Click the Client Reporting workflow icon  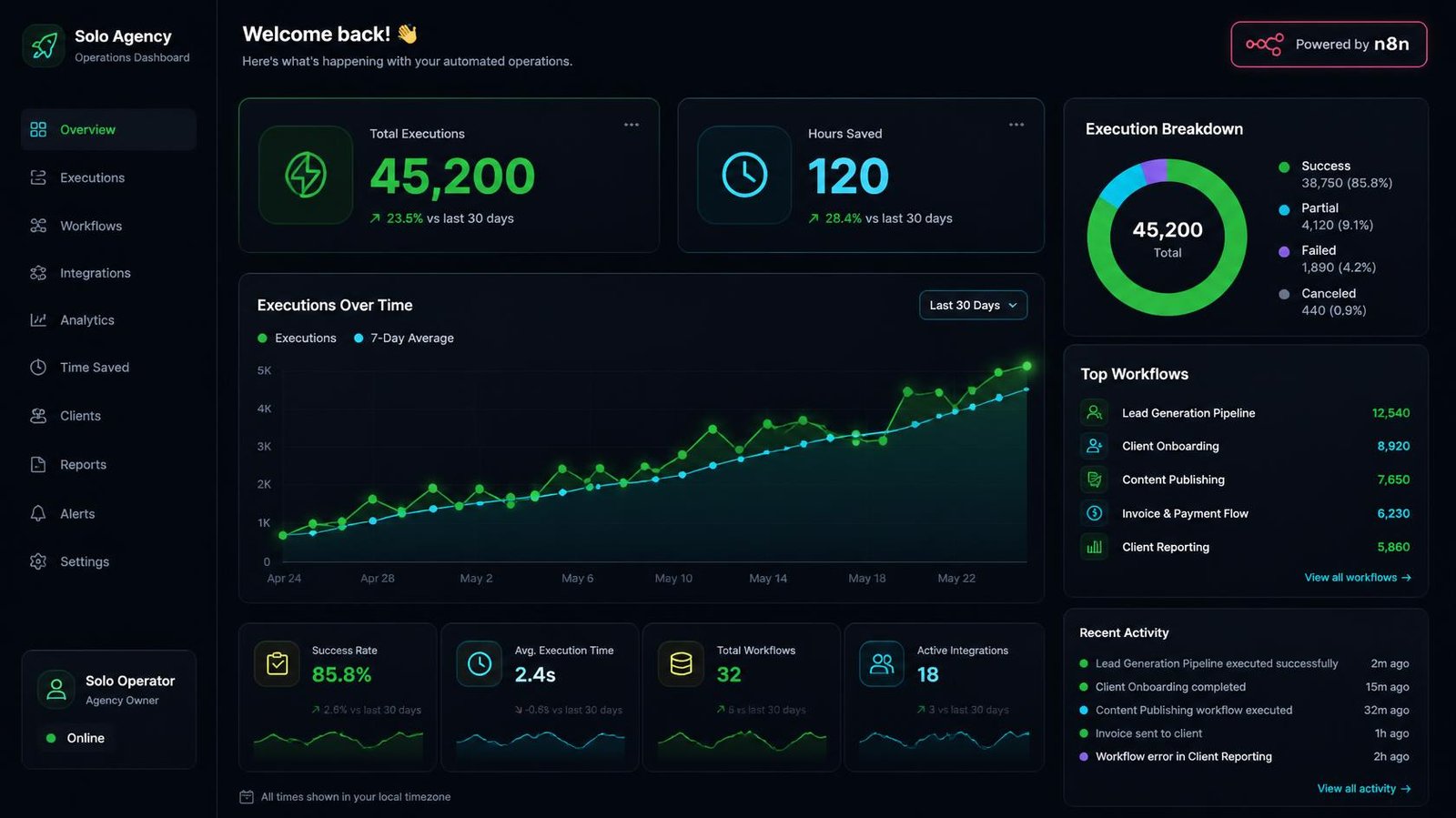point(1095,547)
